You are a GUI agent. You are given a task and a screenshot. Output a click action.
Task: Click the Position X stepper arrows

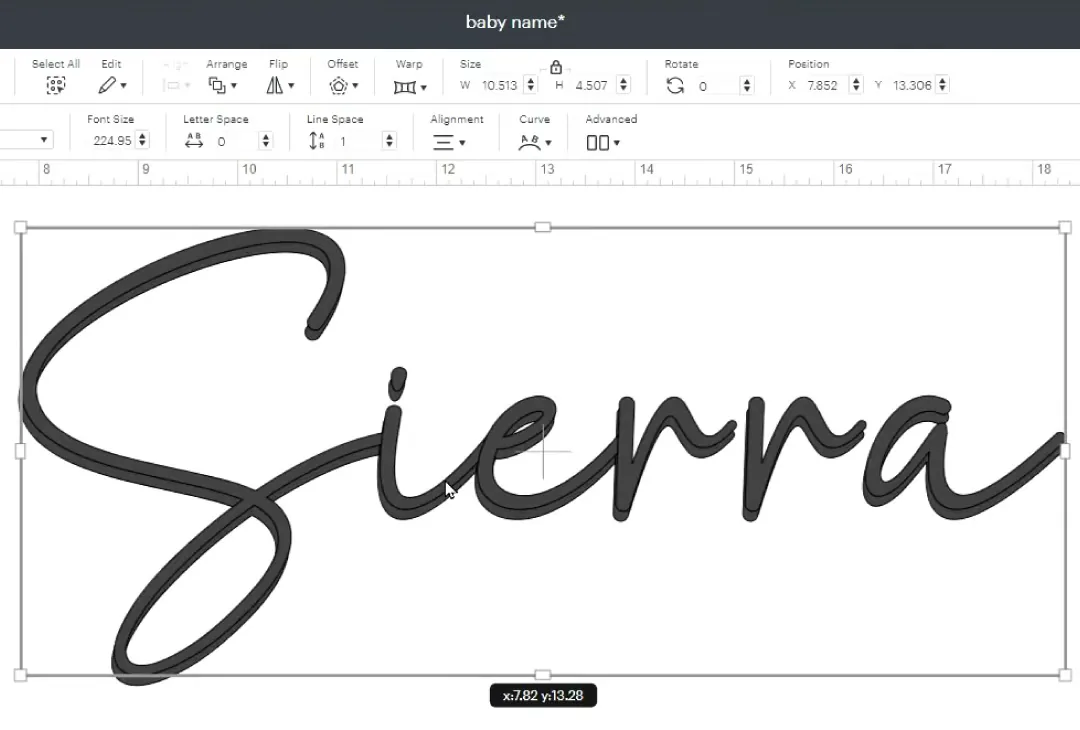click(856, 85)
